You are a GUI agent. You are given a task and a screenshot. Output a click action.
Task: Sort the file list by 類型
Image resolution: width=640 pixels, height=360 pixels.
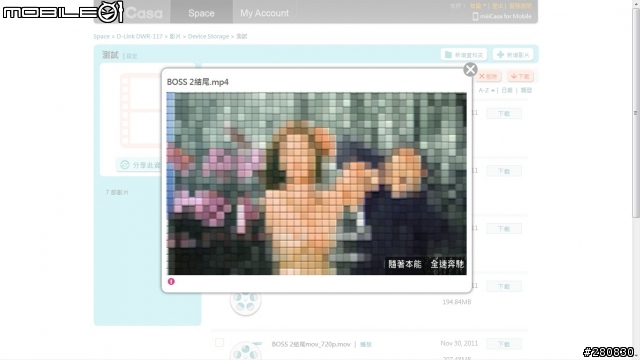[526, 90]
